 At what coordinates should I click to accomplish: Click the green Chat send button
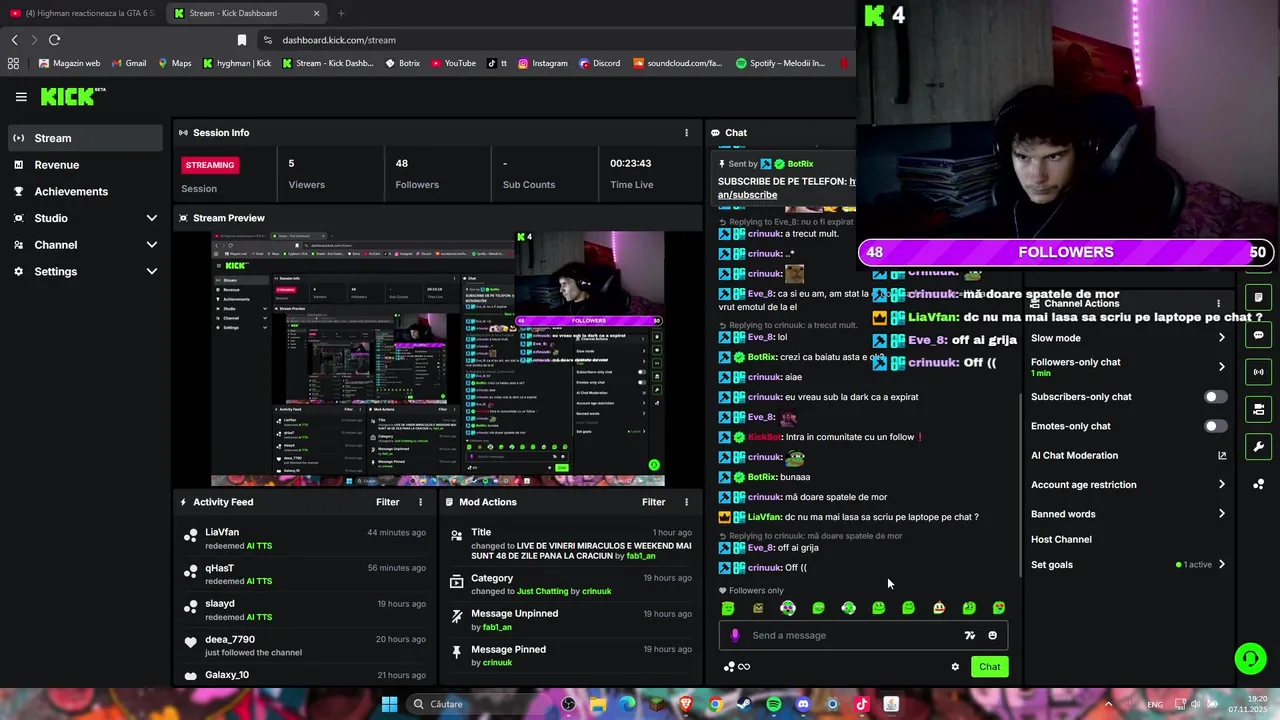pos(989,667)
